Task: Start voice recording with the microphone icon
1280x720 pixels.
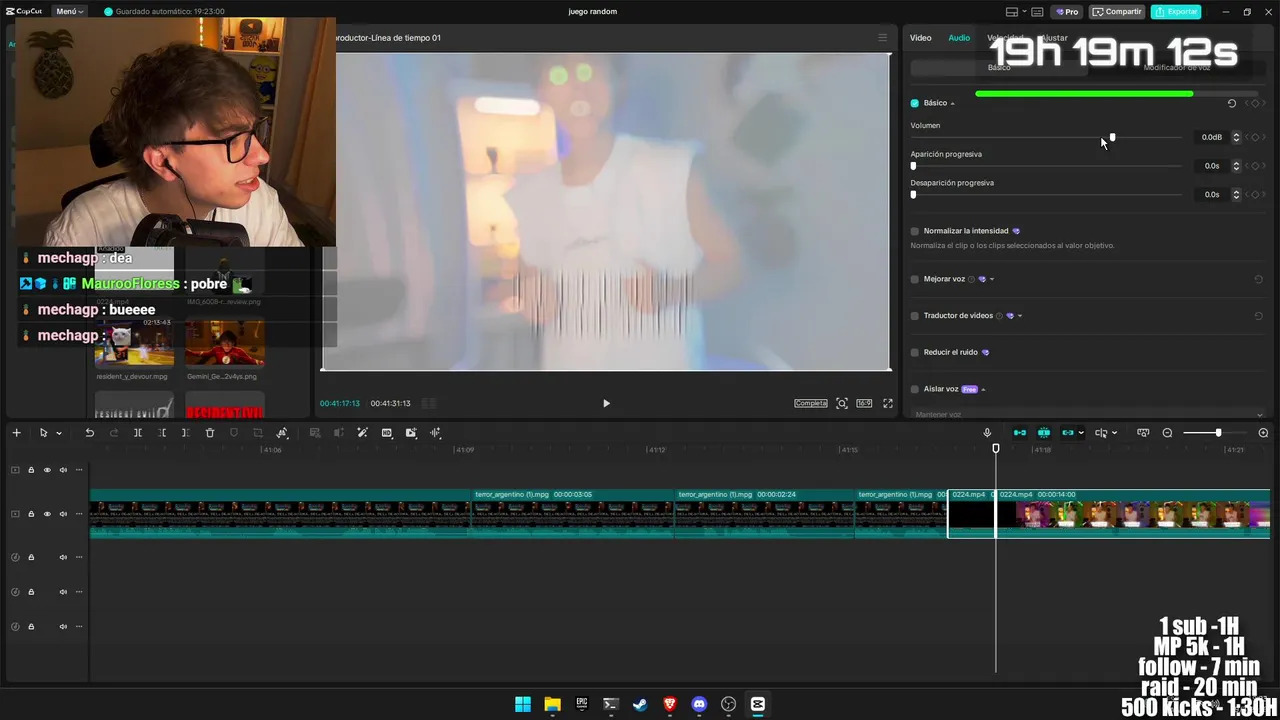Action: 987,433
